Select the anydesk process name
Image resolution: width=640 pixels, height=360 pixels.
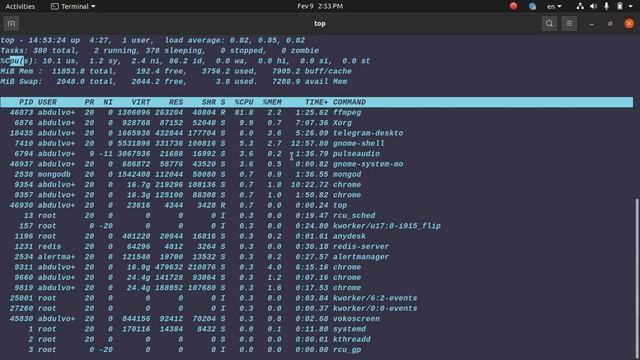pyautogui.click(x=349, y=236)
